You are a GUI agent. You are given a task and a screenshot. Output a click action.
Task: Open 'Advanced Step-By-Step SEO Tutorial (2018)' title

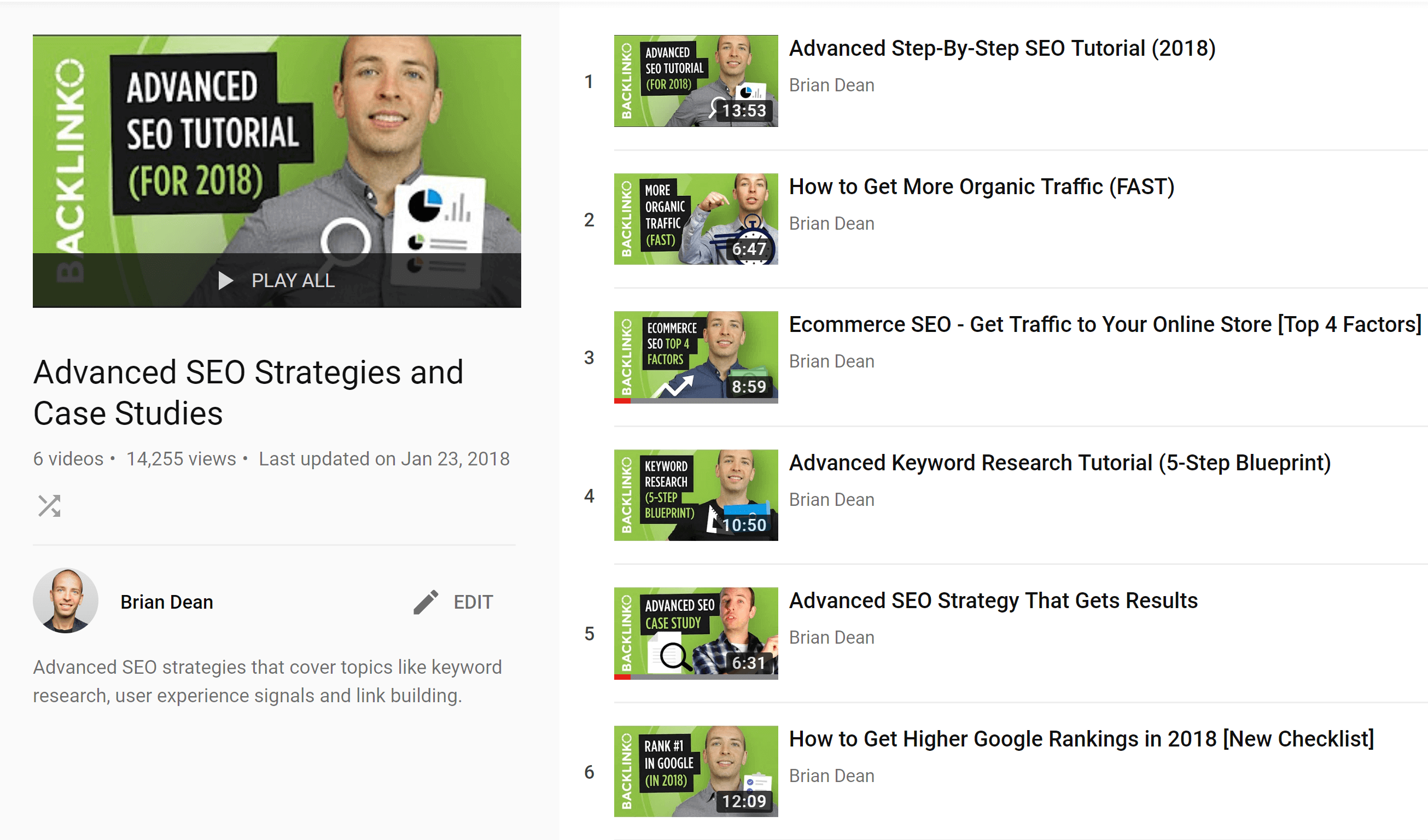point(1002,49)
